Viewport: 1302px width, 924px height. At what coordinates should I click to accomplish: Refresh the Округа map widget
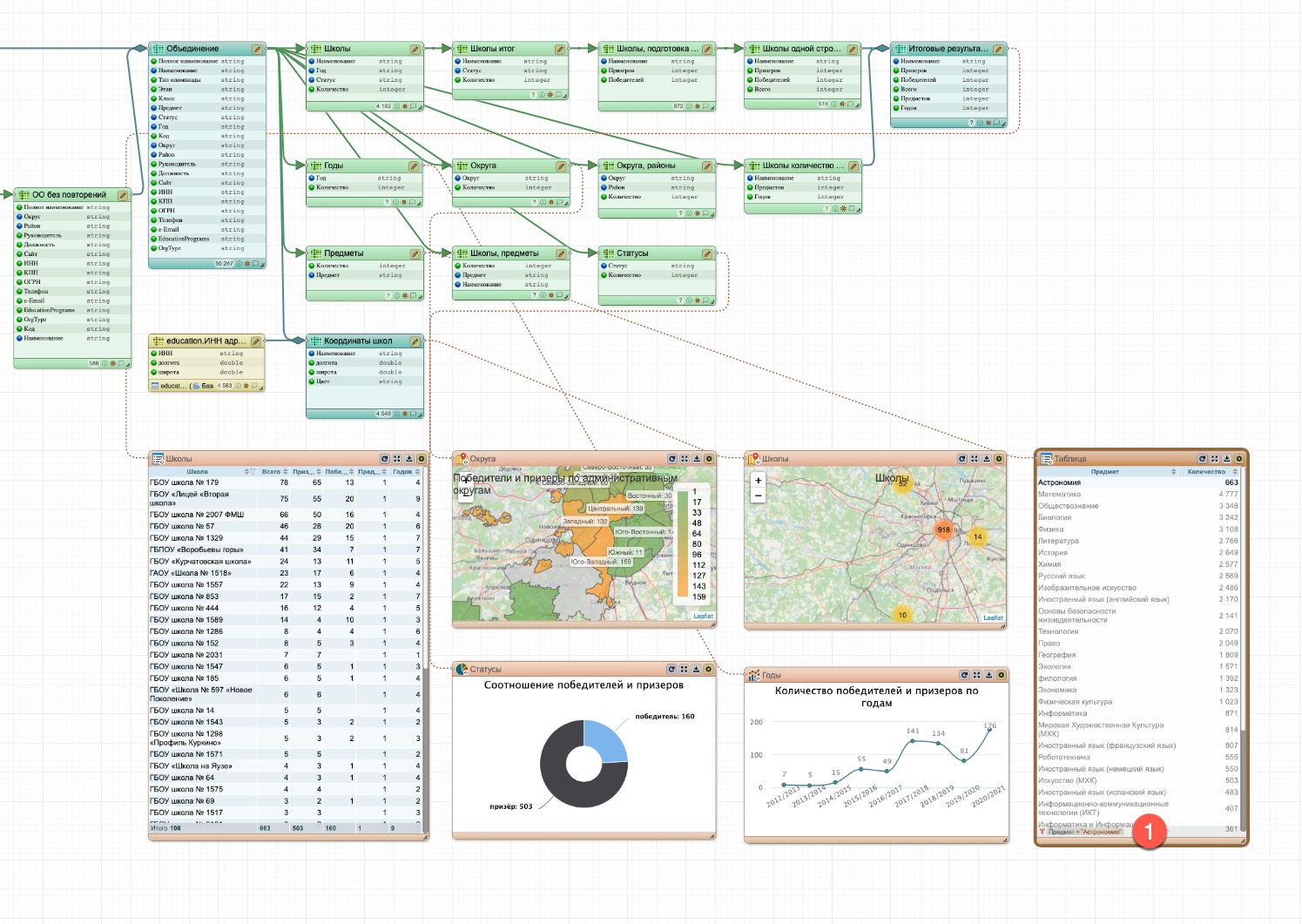click(x=672, y=459)
